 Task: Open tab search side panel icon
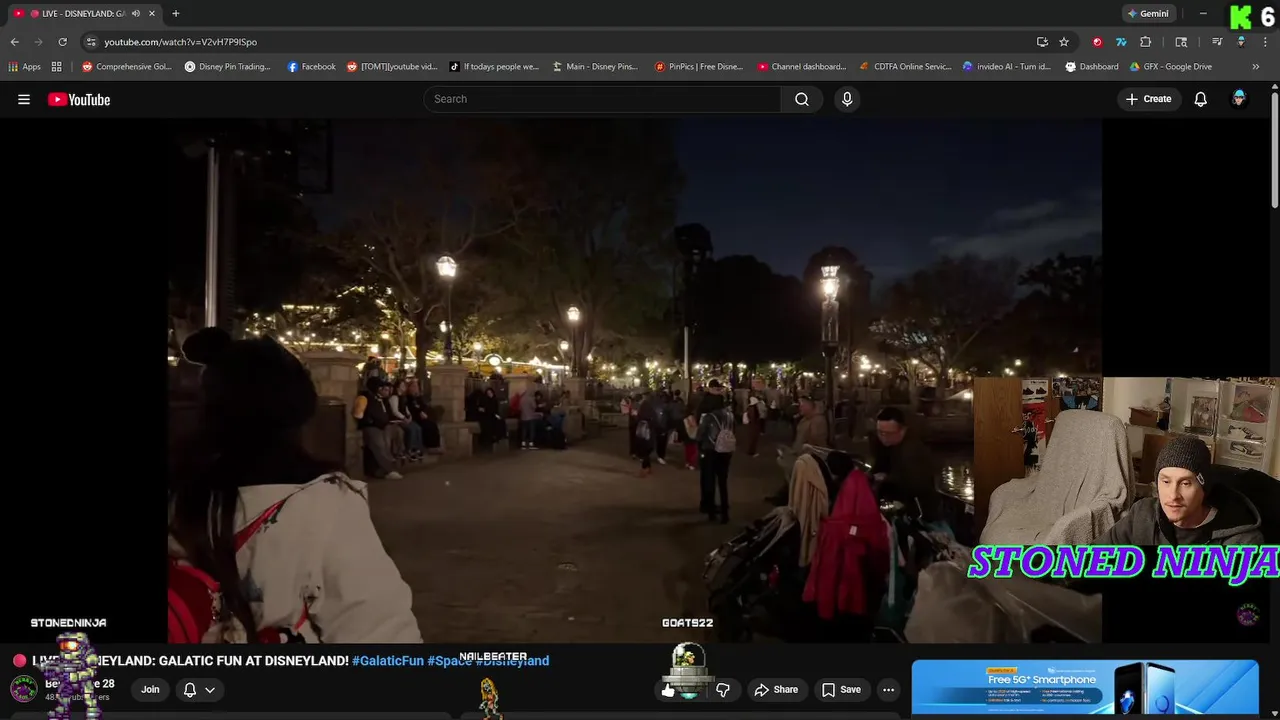1181,42
